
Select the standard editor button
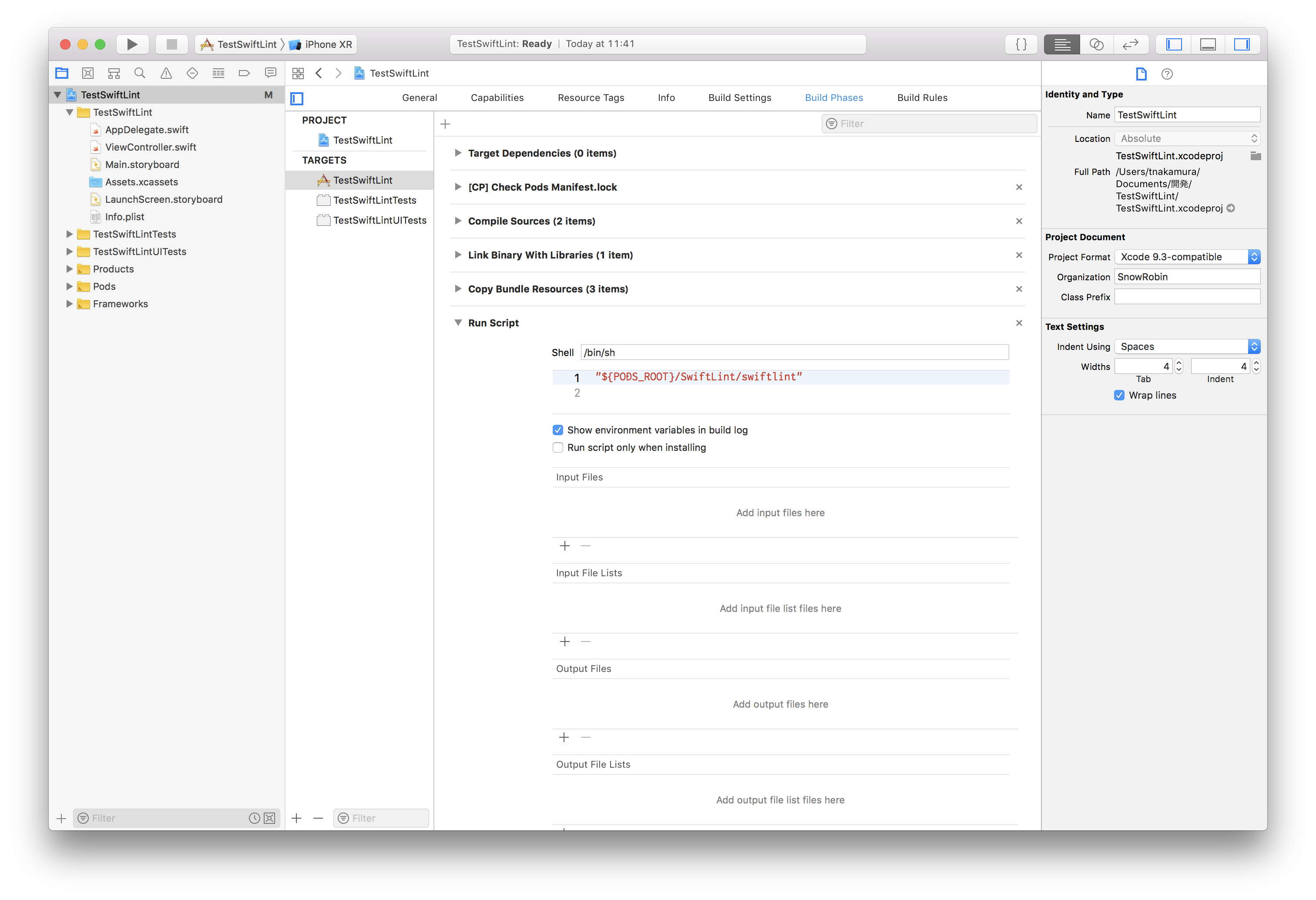point(1062,44)
